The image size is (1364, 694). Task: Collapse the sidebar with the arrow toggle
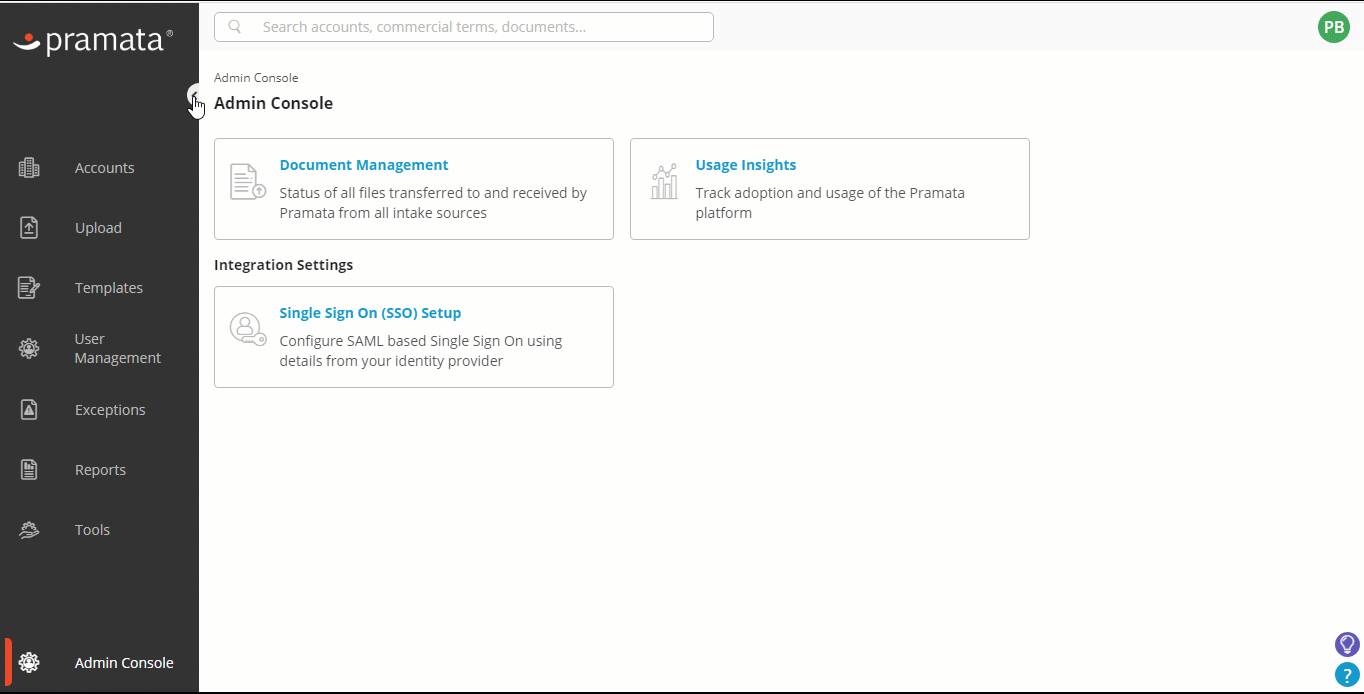tap(195, 95)
